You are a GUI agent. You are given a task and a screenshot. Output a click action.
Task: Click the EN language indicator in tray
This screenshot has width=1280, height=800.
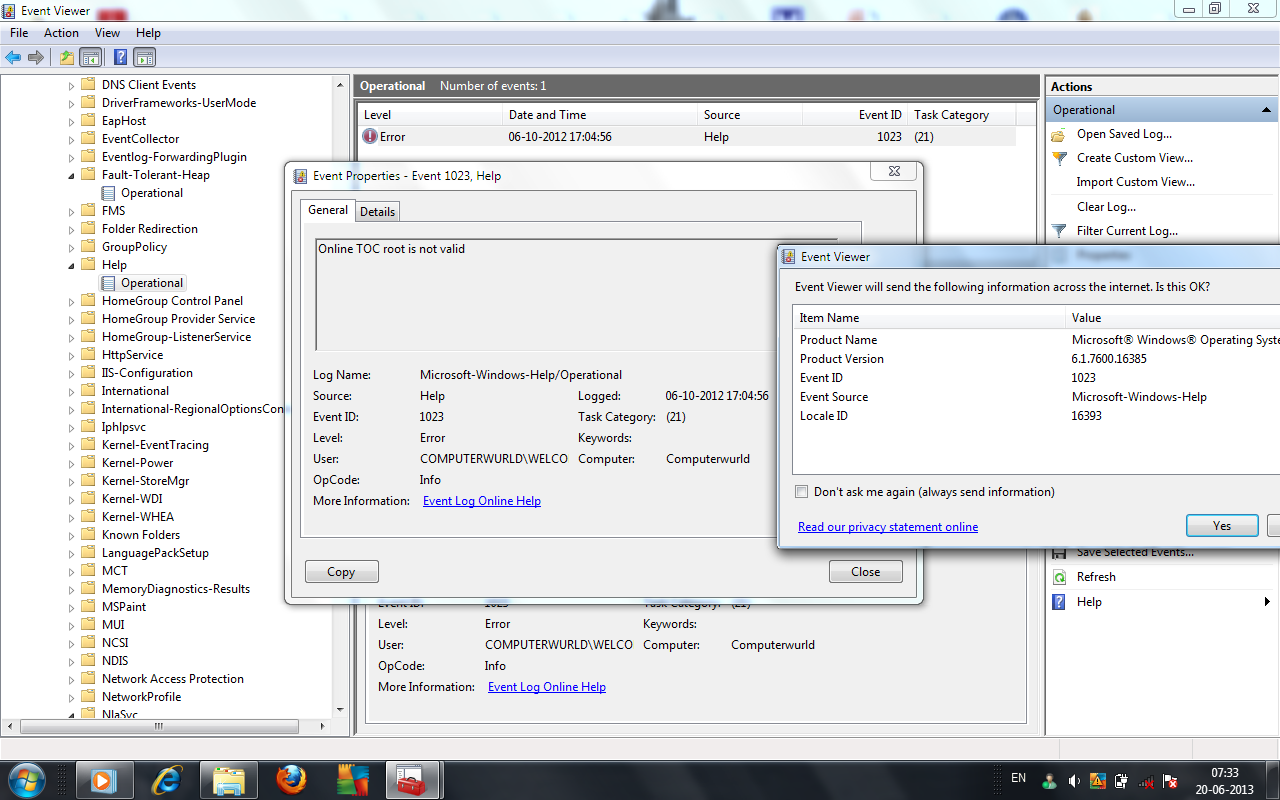[1019, 778]
